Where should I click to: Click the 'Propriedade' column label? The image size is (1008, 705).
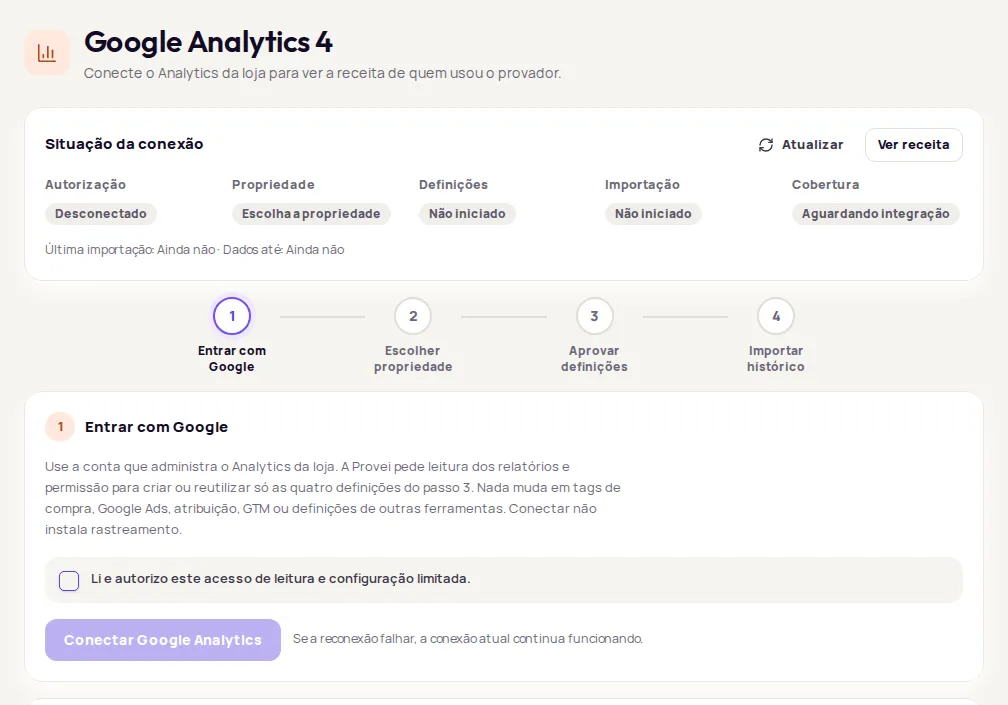(x=273, y=184)
